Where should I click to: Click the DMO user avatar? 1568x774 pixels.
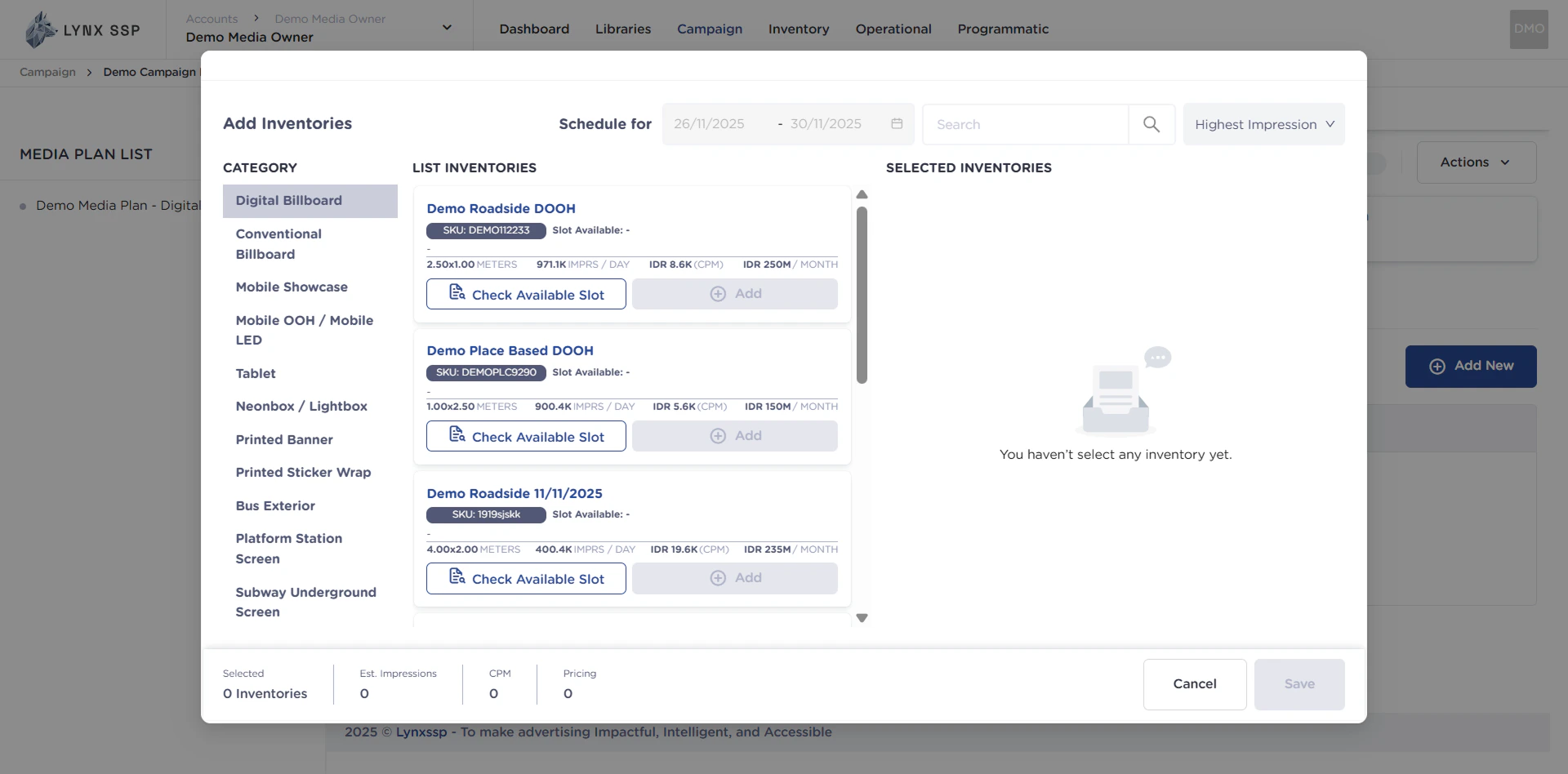coord(1529,29)
